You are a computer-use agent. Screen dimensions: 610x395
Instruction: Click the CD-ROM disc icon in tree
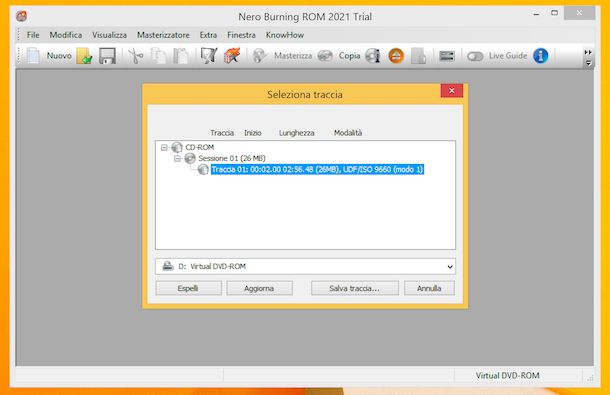[x=177, y=147]
